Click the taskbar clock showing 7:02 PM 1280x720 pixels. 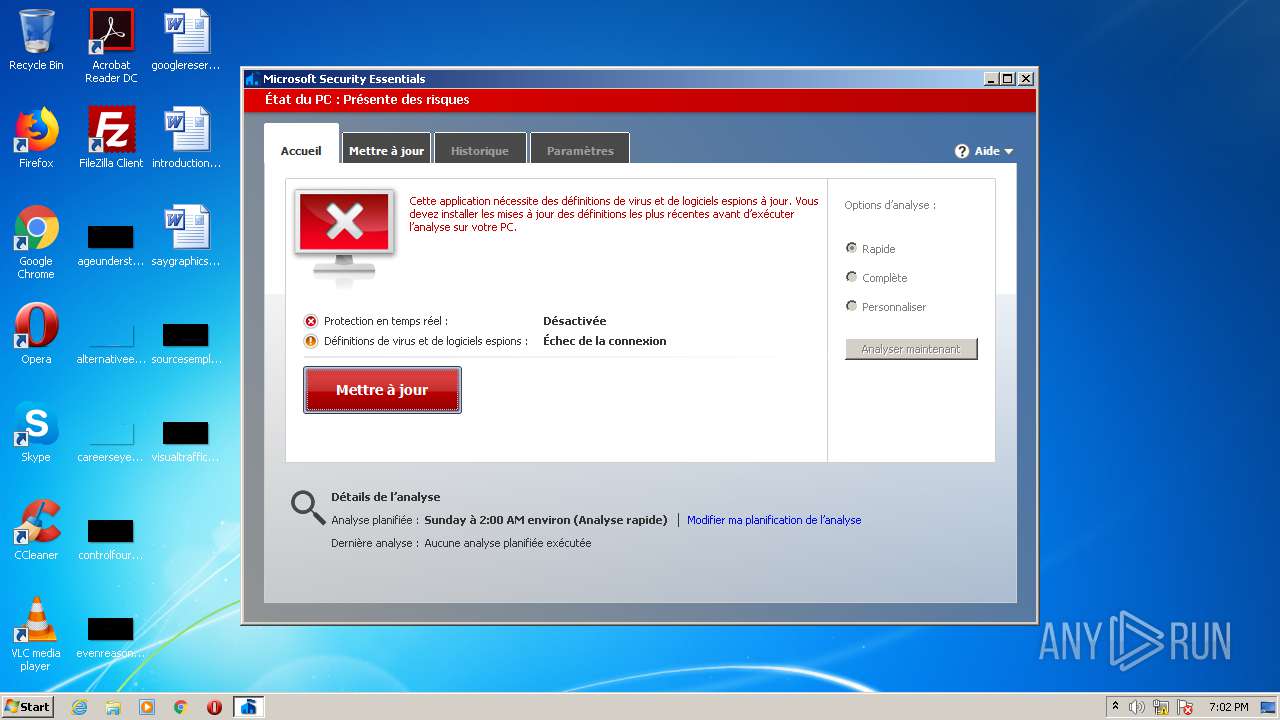click(1228, 707)
